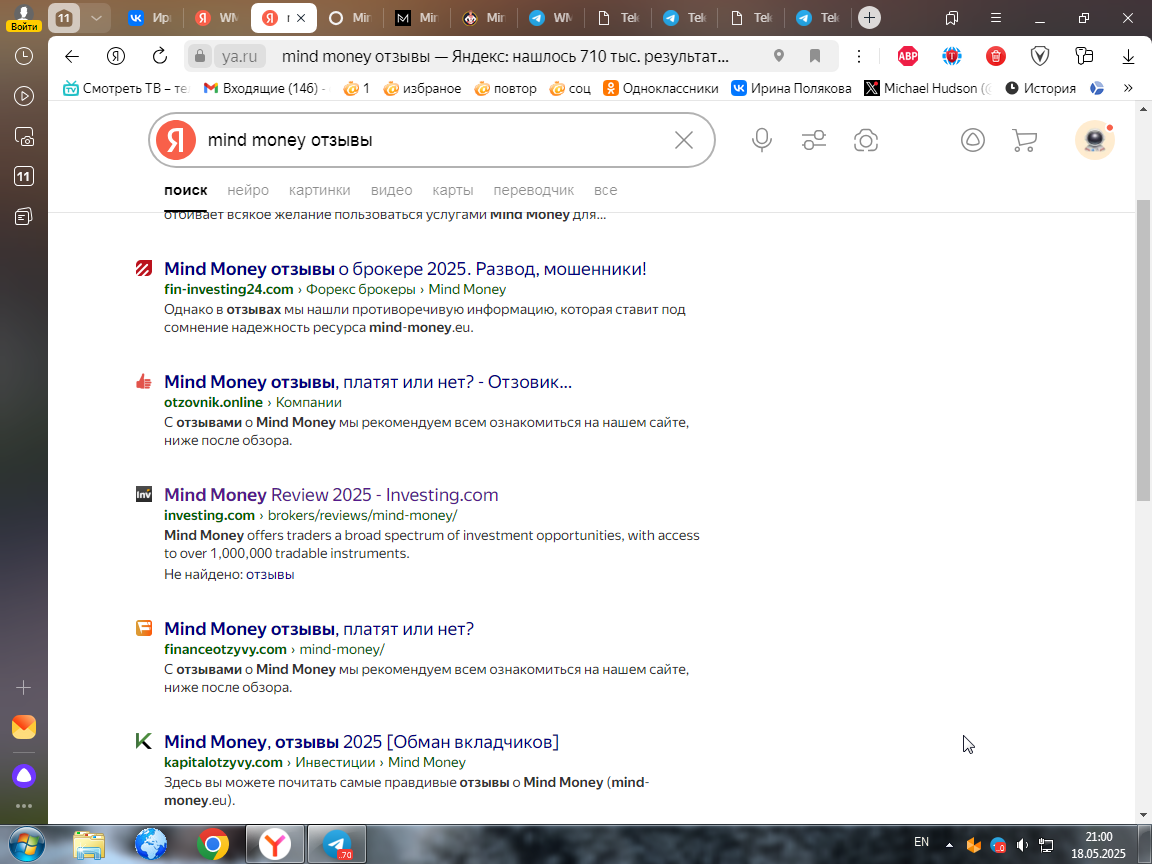This screenshot has width=1152, height=864.
Task: Open search settings sliders icon
Action: [x=814, y=140]
